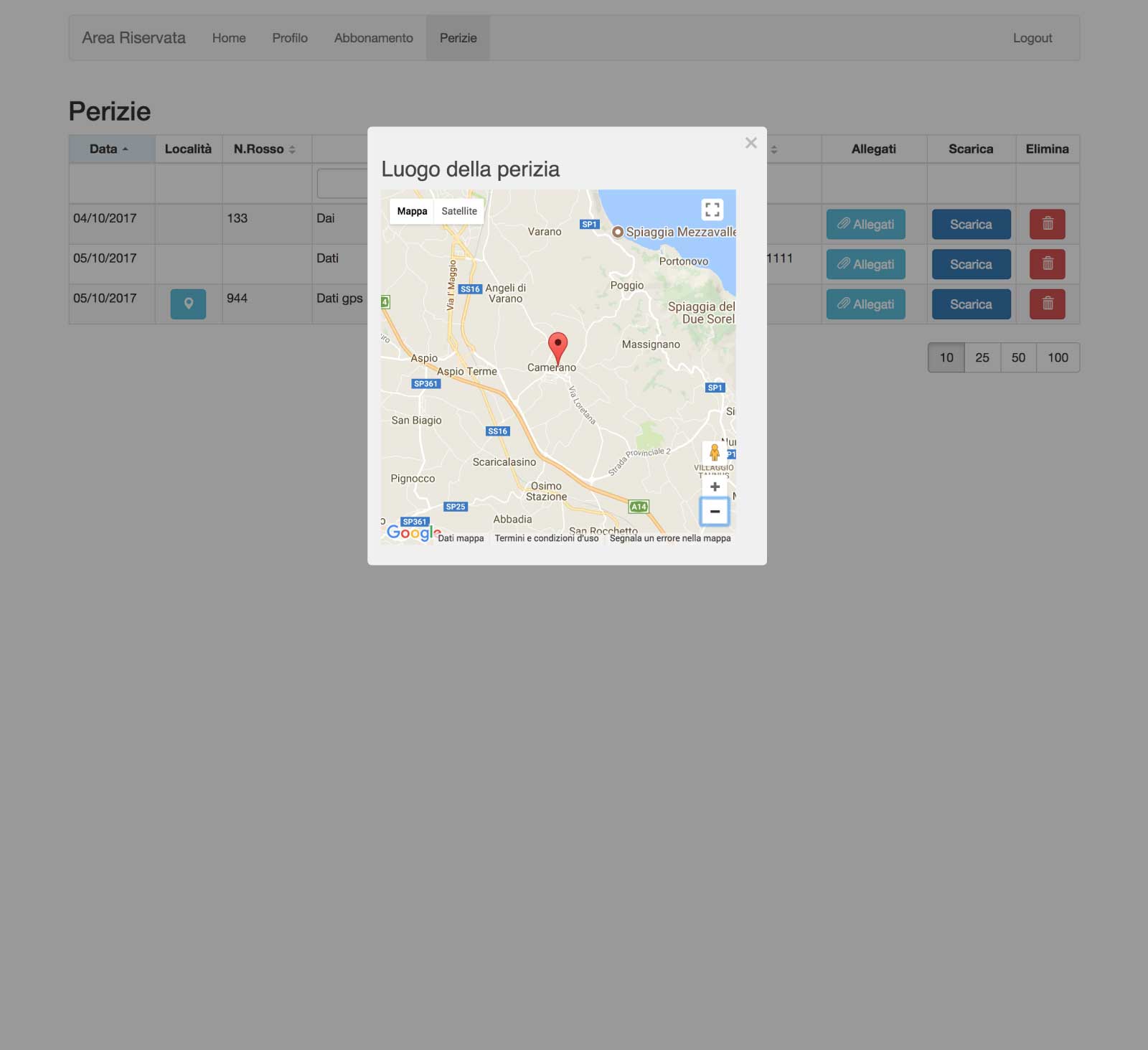Switch map to Satellite view
This screenshot has height=1050, width=1148.
(x=459, y=211)
